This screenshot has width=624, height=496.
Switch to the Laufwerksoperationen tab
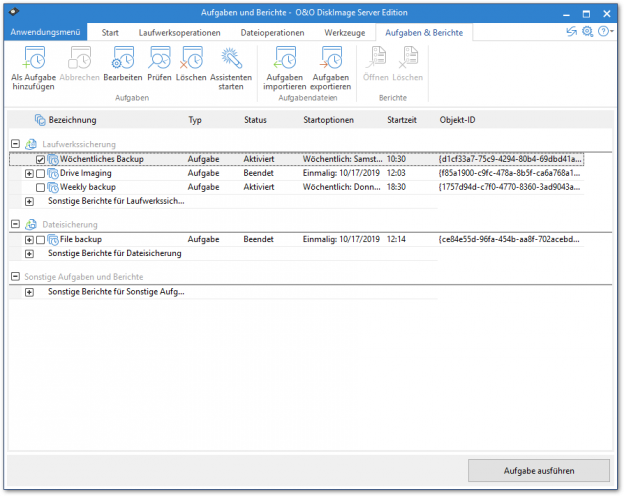179,32
